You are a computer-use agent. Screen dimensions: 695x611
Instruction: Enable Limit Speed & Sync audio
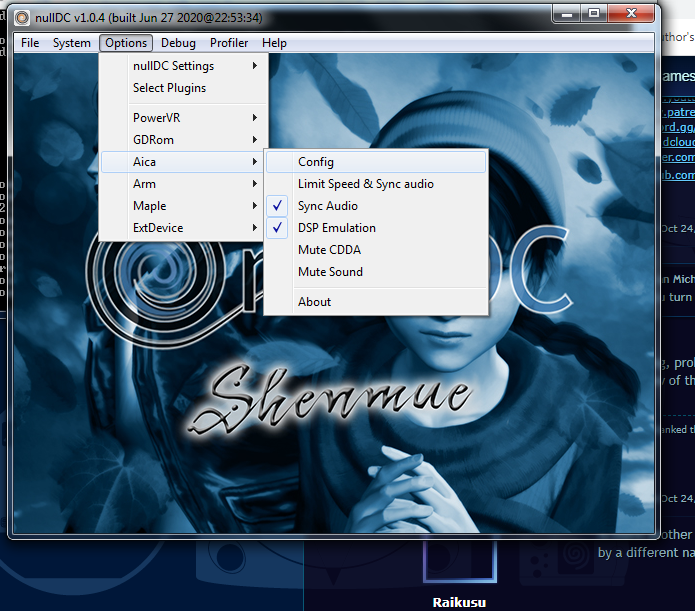376,184
